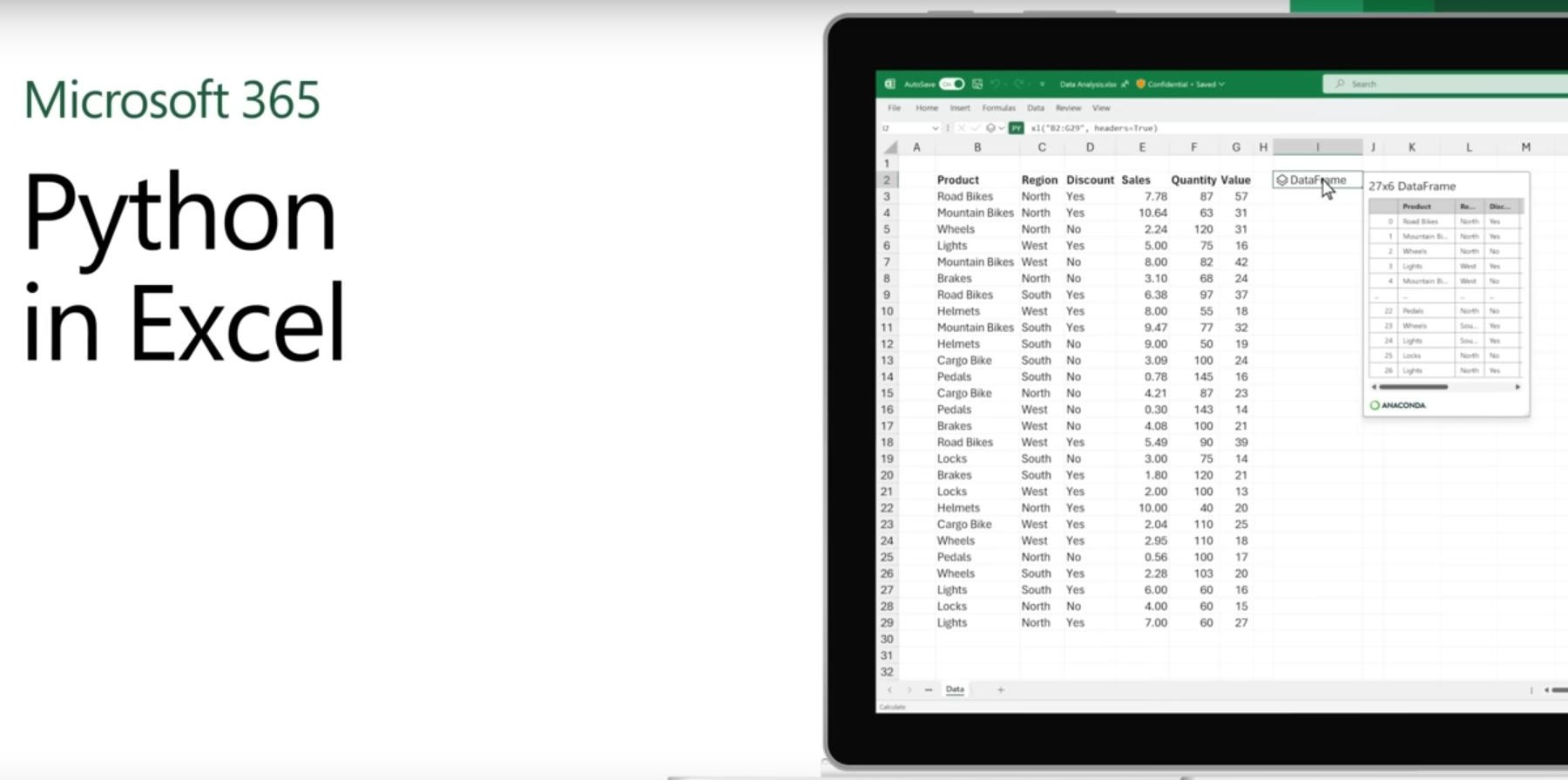Switch to the Data sheet tab
1568x780 pixels.
point(955,689)
